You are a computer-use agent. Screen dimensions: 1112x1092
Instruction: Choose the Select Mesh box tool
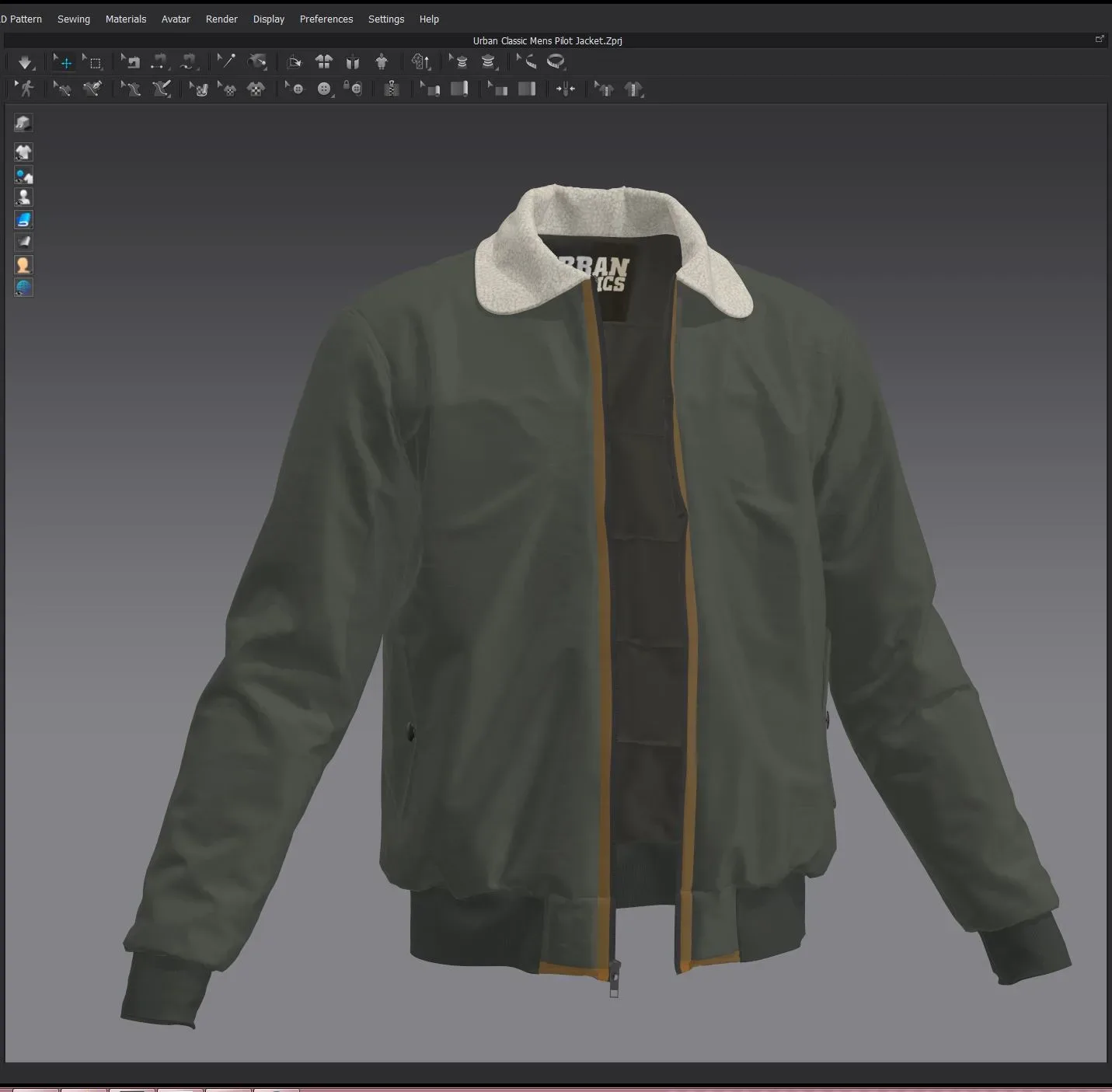[93, 62]
